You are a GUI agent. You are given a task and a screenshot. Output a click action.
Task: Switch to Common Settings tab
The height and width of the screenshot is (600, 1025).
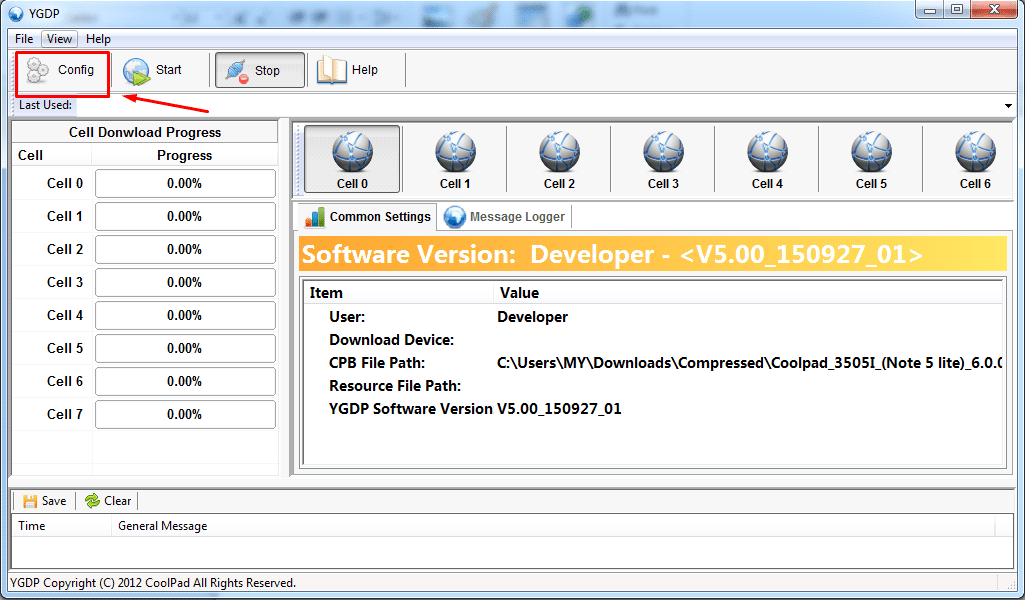[367, 216]
